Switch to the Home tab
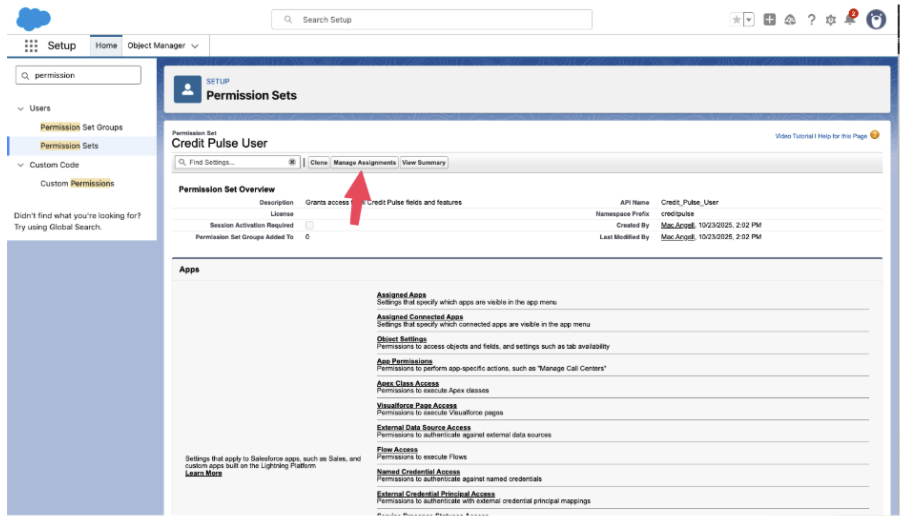Image resolution: width=900 pixels, height=516 pixels. point(106,45)
